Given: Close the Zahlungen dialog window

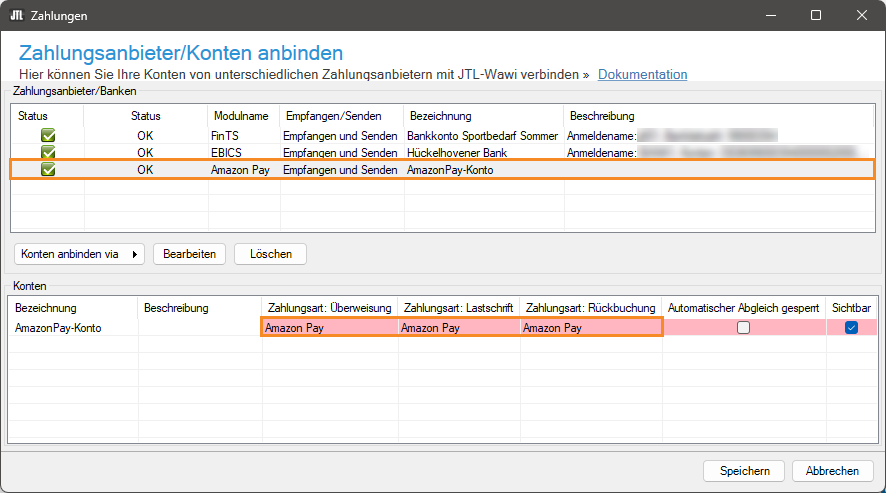Looking at the screenshot, I should pyautogui.click(x=862, y=16).
